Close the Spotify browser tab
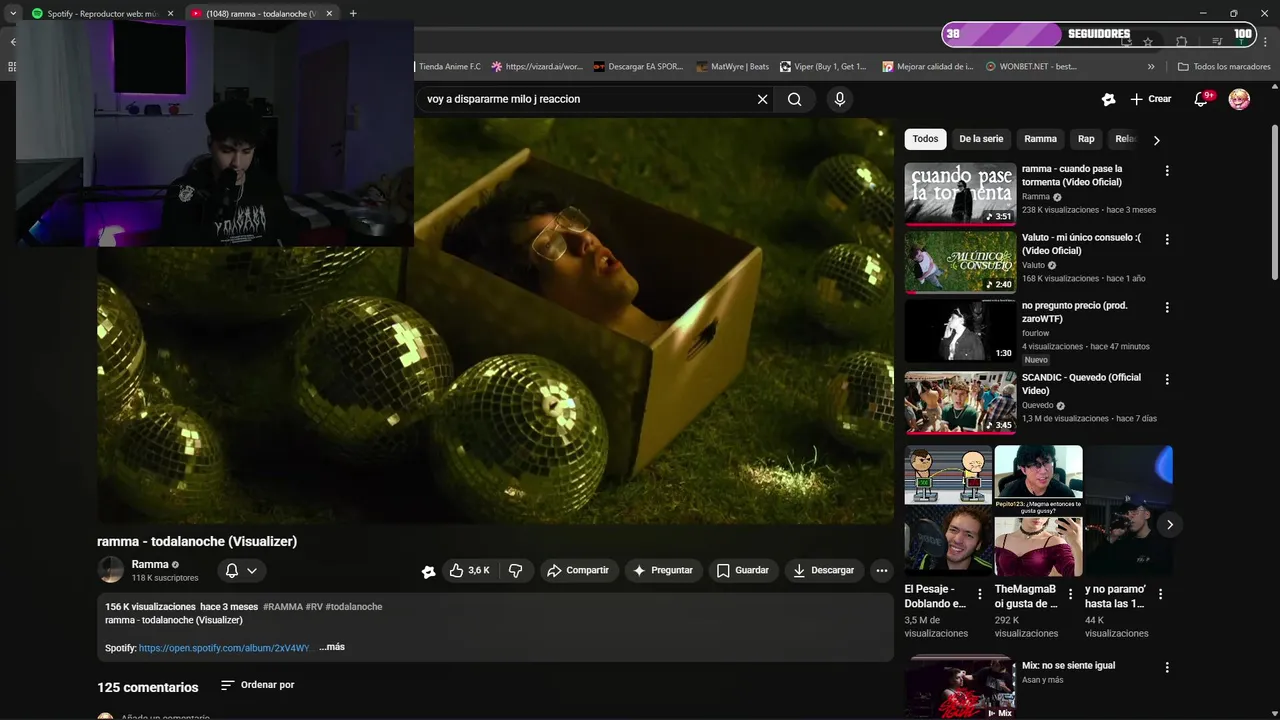The image size is (1280, 720). pos(170,14)
